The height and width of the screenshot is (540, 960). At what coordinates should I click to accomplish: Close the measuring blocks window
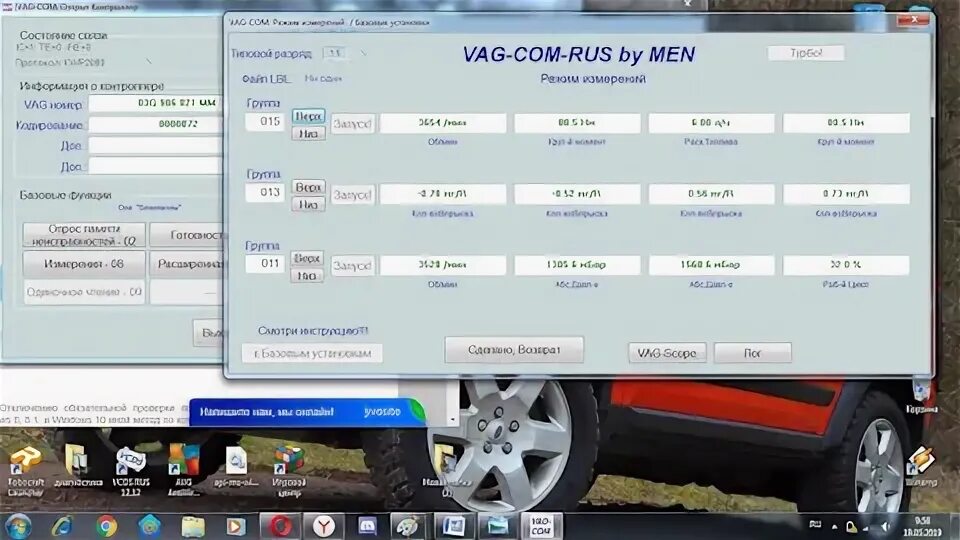pyautogui.click(x=913, y=20)
